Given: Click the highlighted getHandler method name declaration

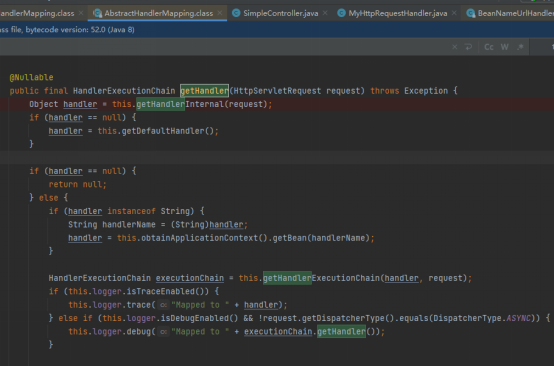Looking at the screenshot, I should [204, 91].
